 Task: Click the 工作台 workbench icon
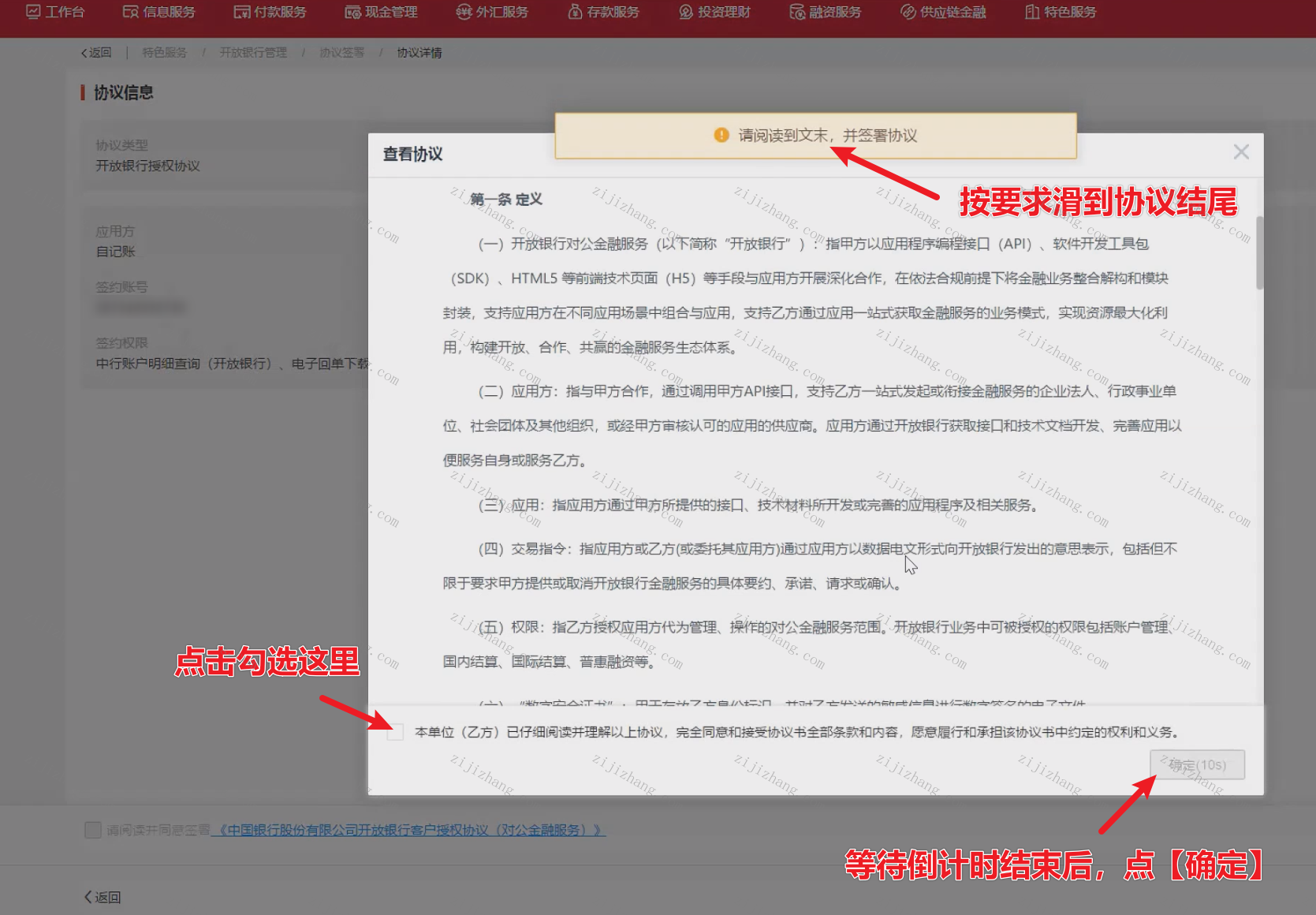(x=33, y=12)
